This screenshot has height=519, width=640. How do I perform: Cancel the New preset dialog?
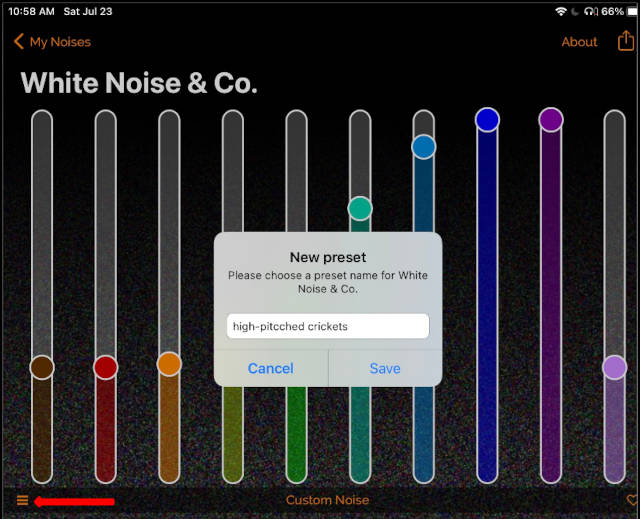[x=271, y=368]
